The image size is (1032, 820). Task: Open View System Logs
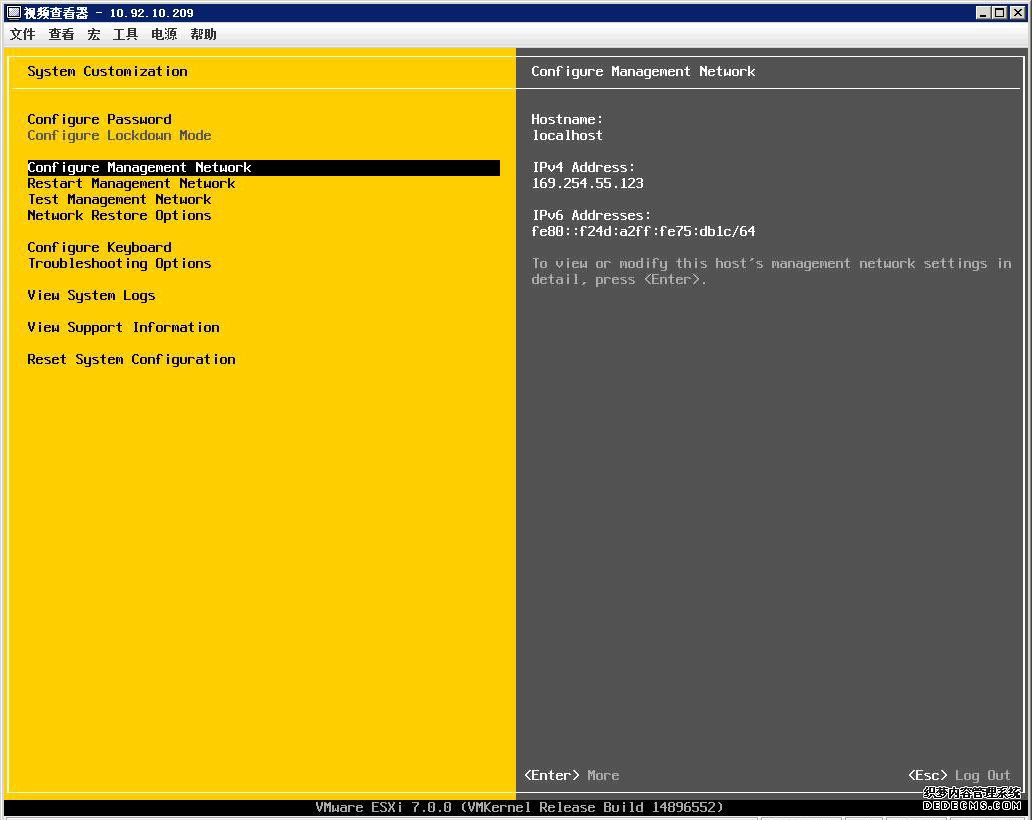pos(91,295)
